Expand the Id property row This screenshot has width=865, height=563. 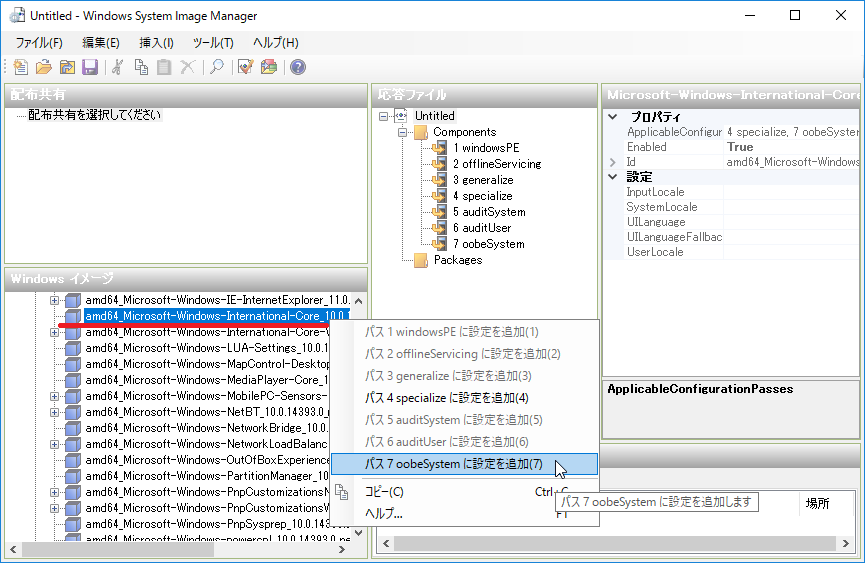click(x=613, y=162)
